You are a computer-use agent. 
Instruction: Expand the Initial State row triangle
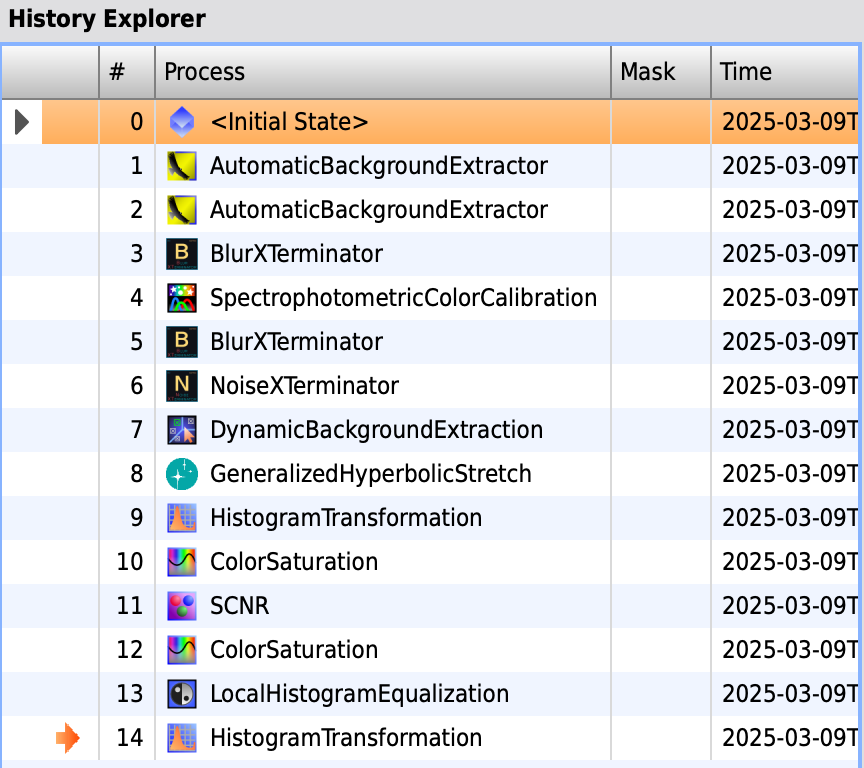[x=21, y=122]
